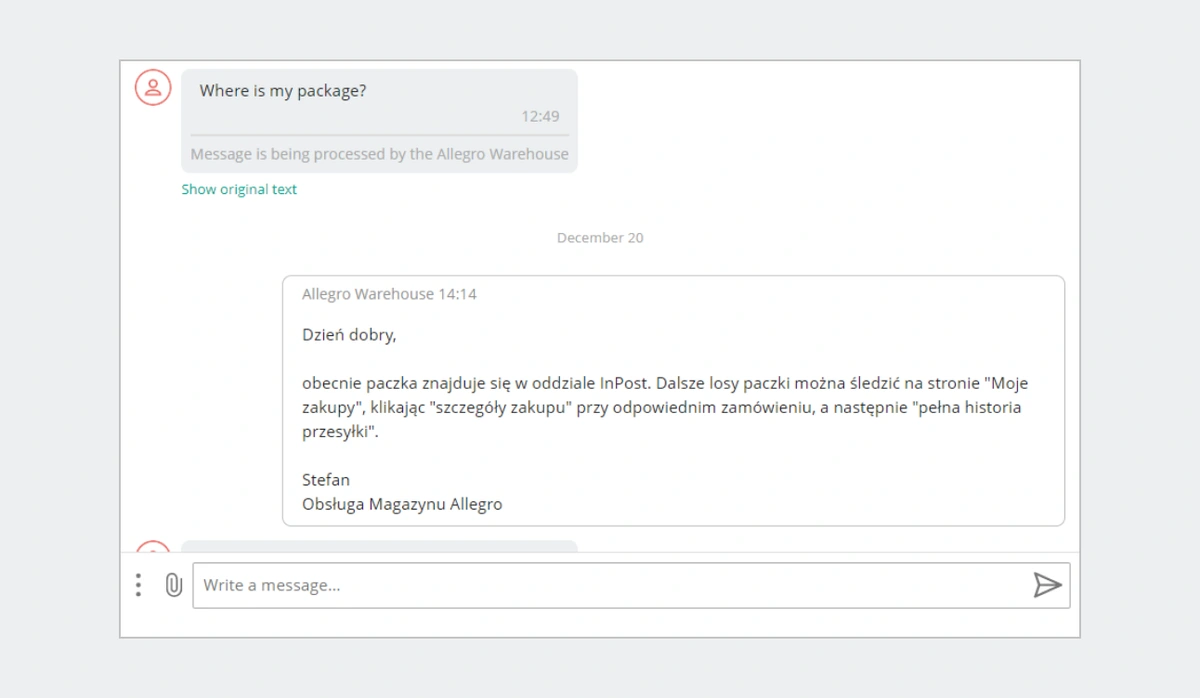
Task: Click the 'Allegro Warehouse 14:14' header
Action: click(389, 294)
